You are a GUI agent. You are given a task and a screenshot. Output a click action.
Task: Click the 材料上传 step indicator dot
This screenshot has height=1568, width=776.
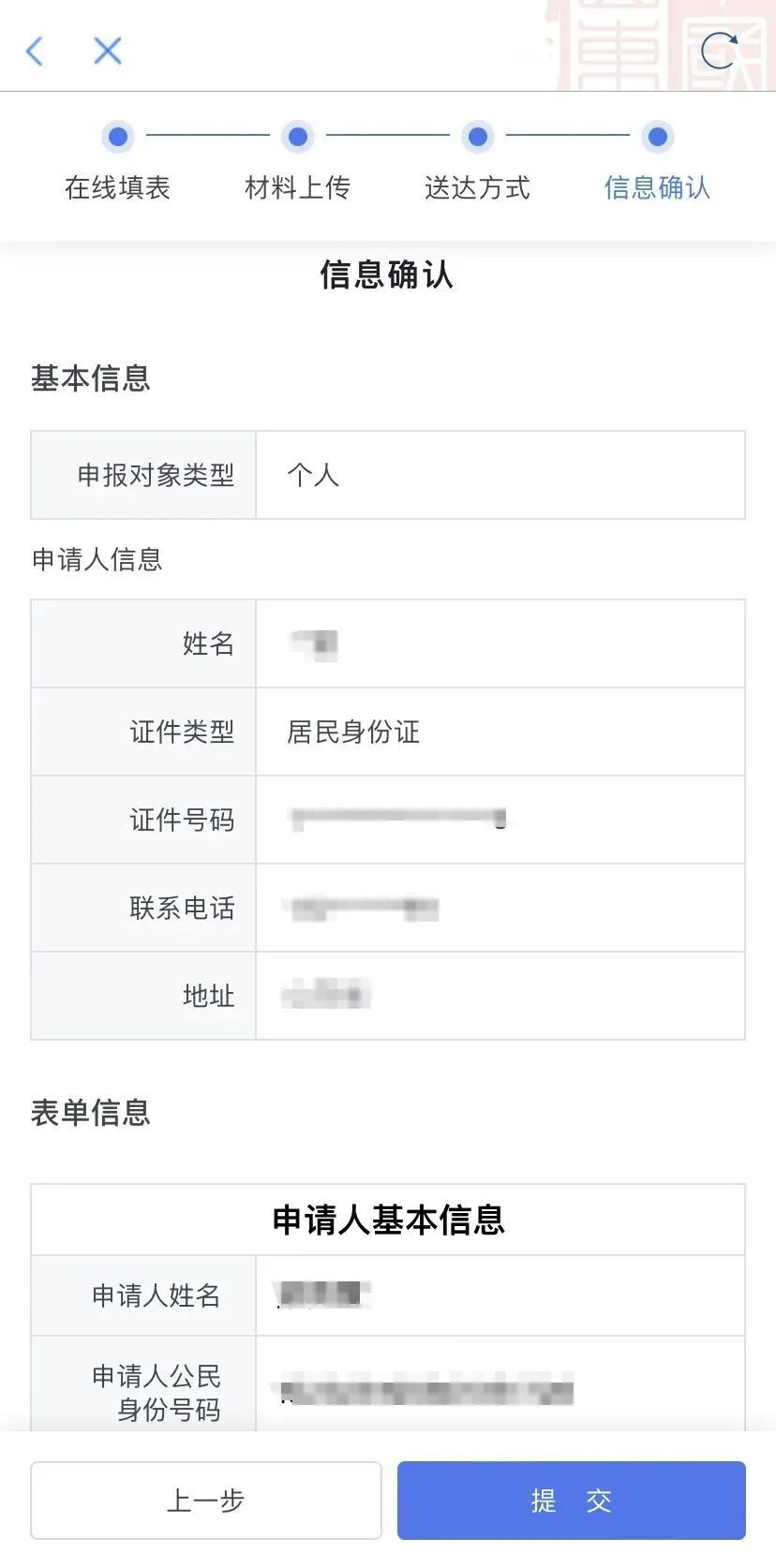click(x=297, y=136)
